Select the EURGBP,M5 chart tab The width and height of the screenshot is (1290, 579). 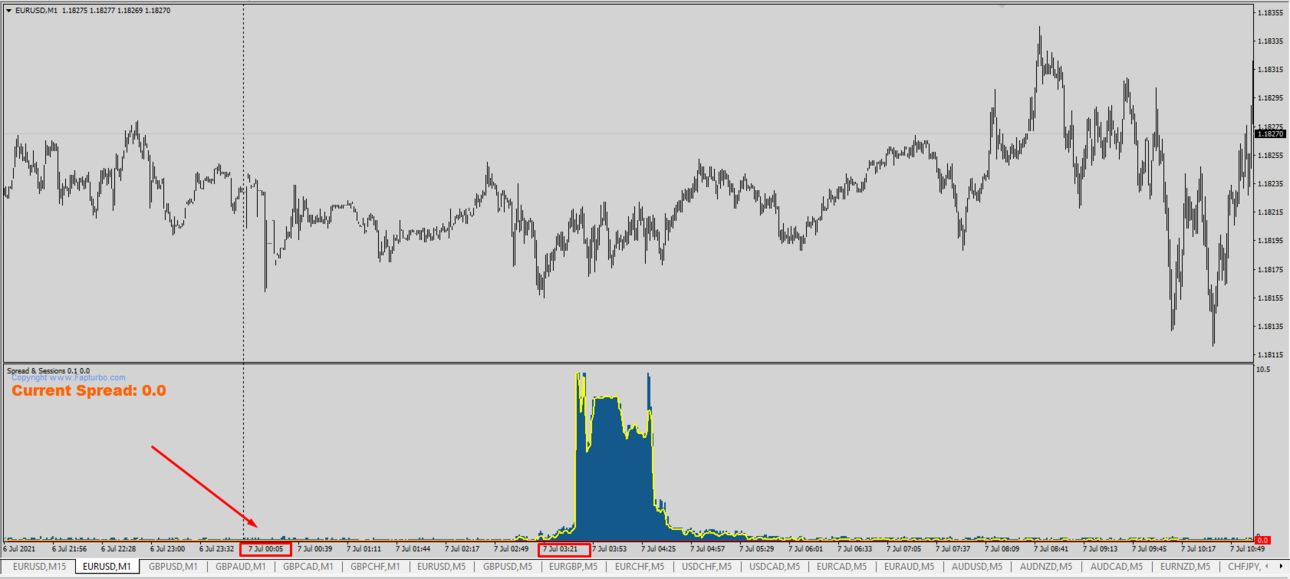click(x=574, y=567)
